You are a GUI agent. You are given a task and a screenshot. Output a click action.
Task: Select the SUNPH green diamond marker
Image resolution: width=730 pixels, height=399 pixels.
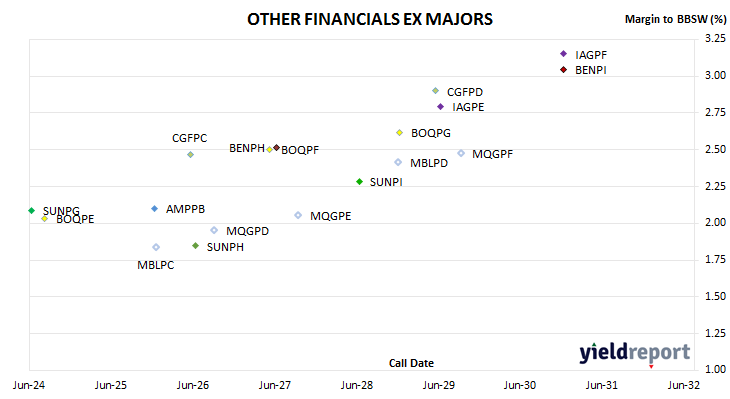point(196,246)
